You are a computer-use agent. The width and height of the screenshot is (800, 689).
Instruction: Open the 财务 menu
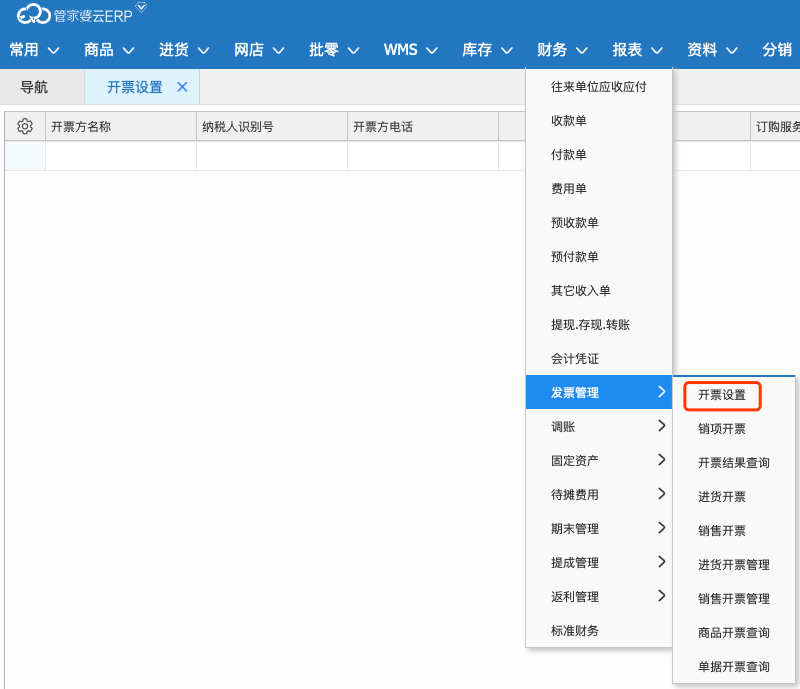(562, 50)
